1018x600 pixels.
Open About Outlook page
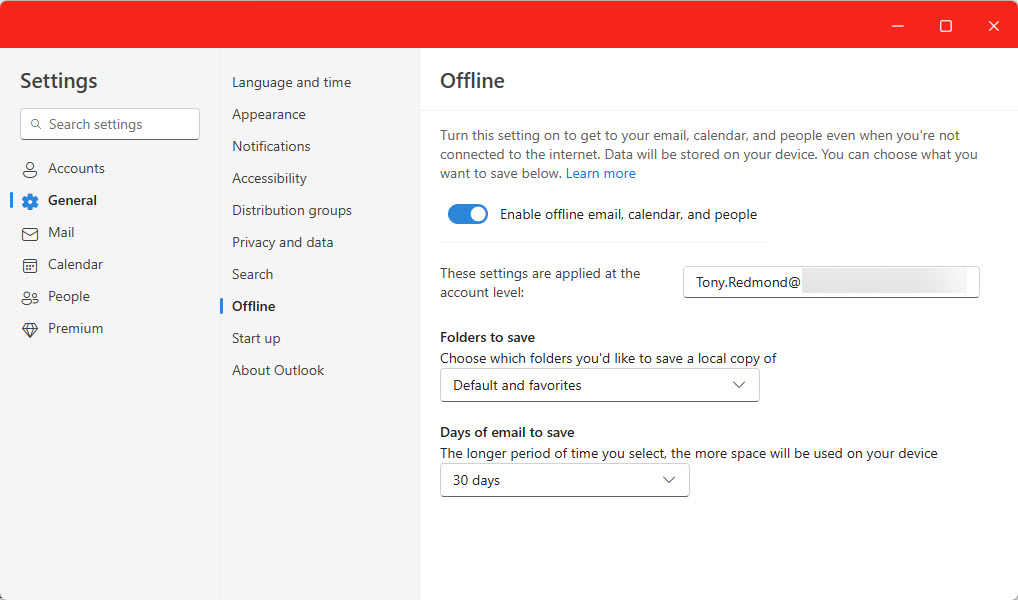tap(278, 370)
